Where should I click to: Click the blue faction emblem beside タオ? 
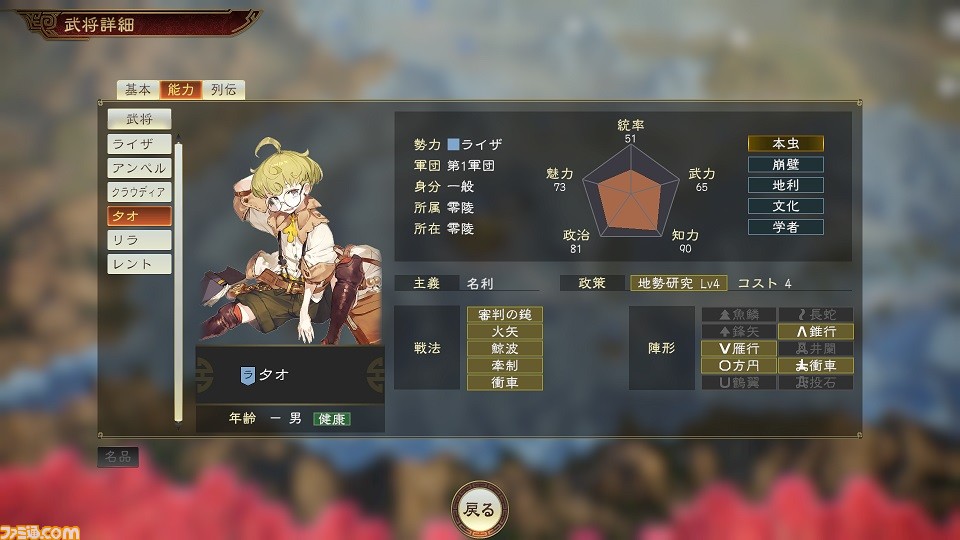click(x=247, y=375)
